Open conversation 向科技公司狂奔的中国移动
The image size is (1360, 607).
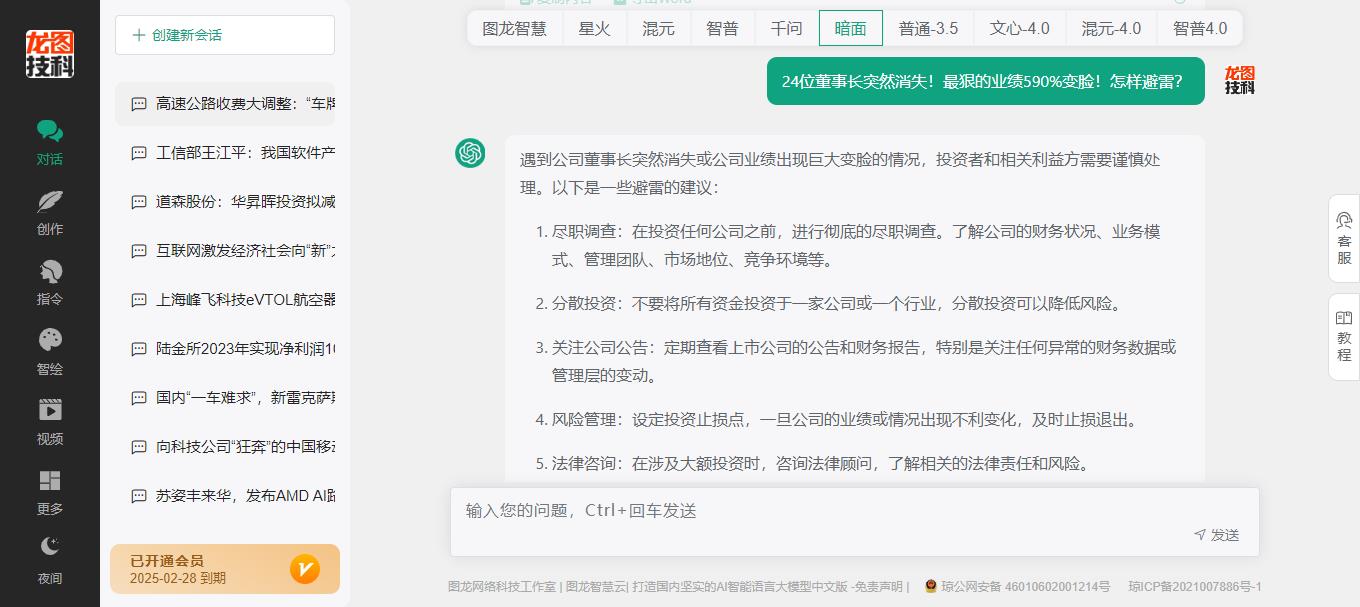coord(225,447)
